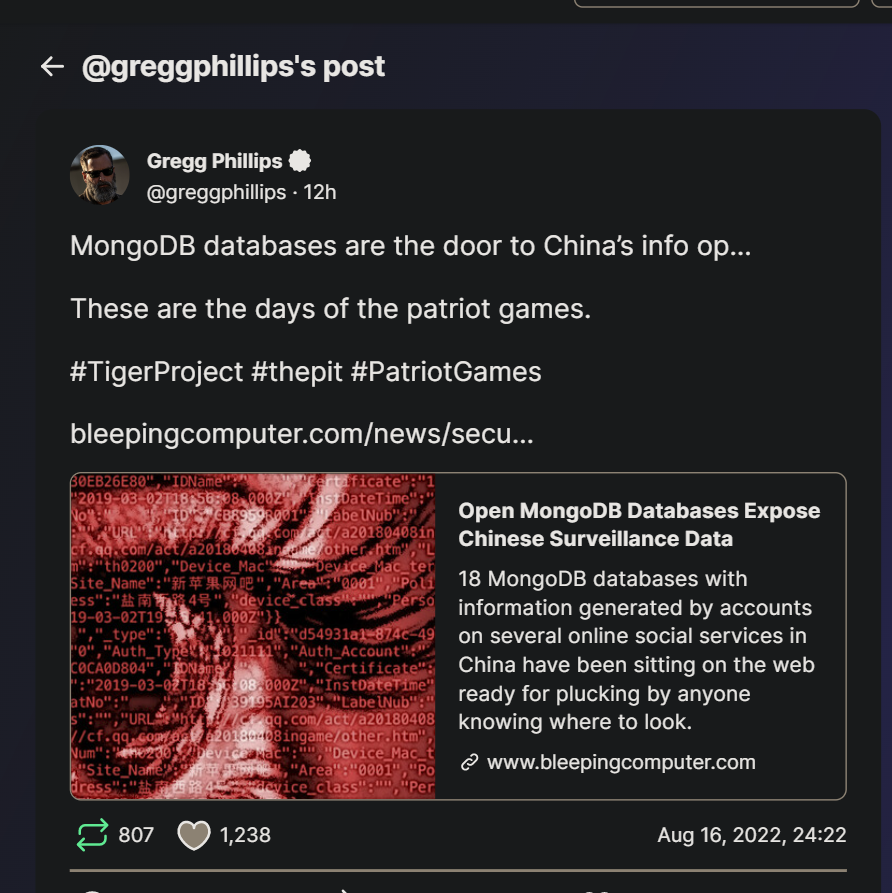The width and height of the screenshot is (892, 893).
Task: Click the green repost icon
Action: coord(92,835)
